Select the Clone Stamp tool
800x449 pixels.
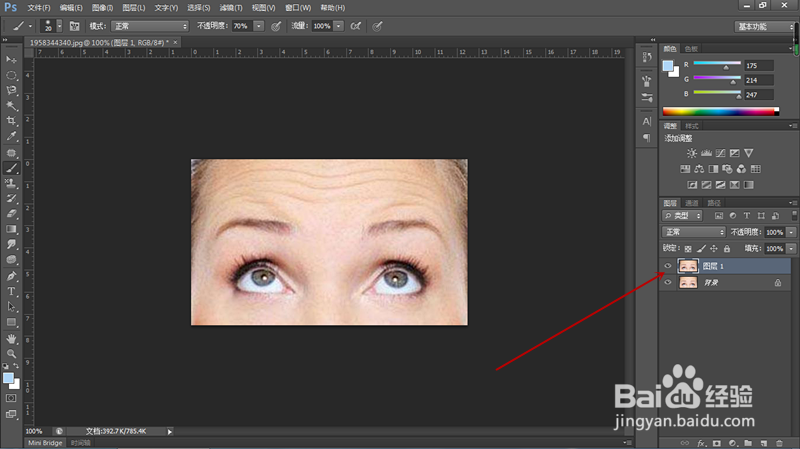coord(11,183)
